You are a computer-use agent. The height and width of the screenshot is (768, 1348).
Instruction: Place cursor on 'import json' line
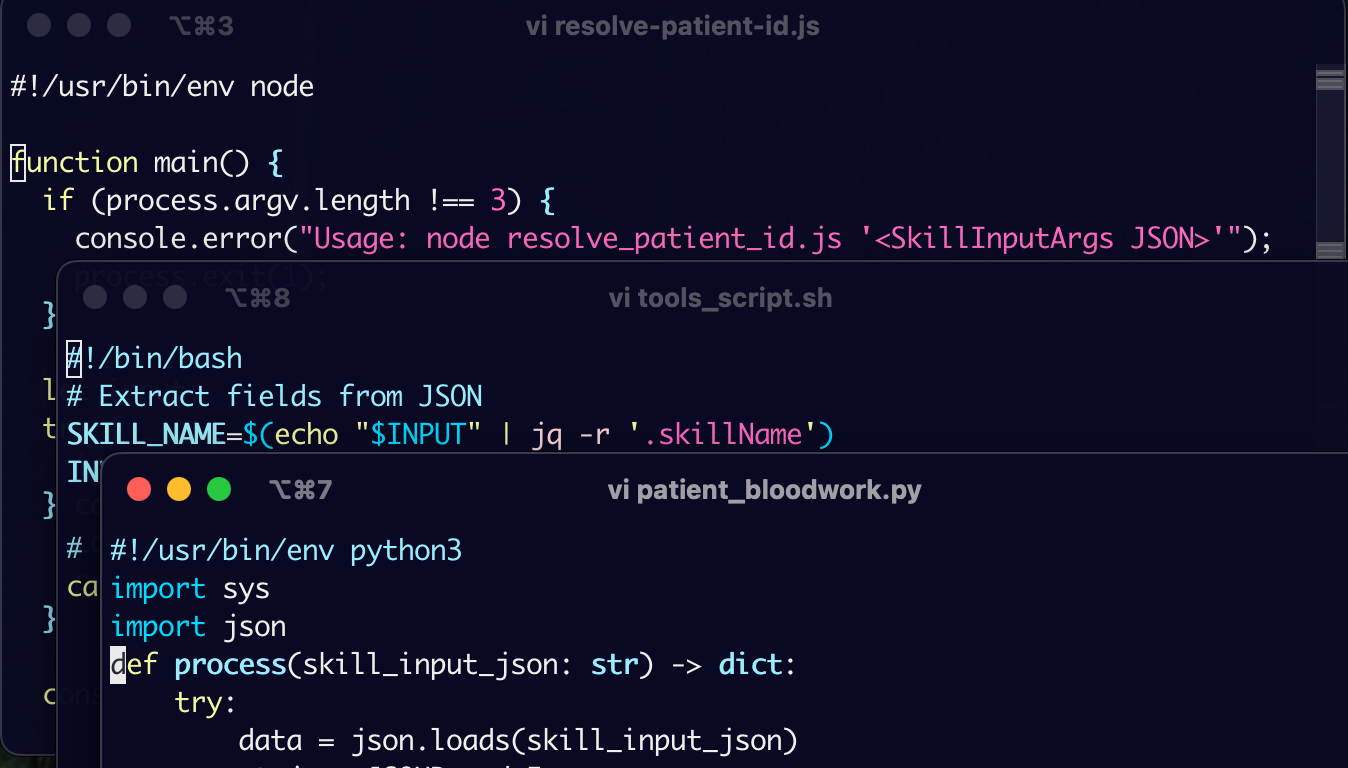coord(198,627)
